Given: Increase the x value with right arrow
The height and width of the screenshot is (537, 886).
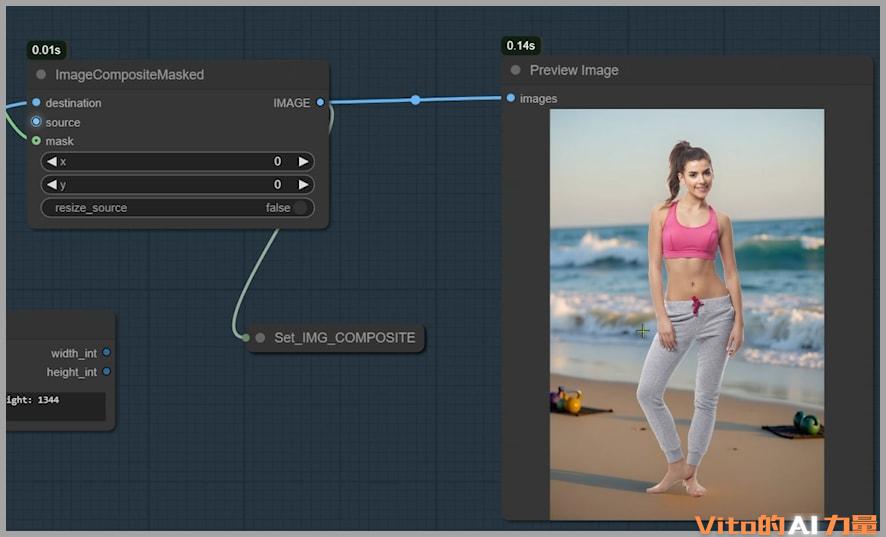Looking at the screenshot, I should [x=303, y=162].
